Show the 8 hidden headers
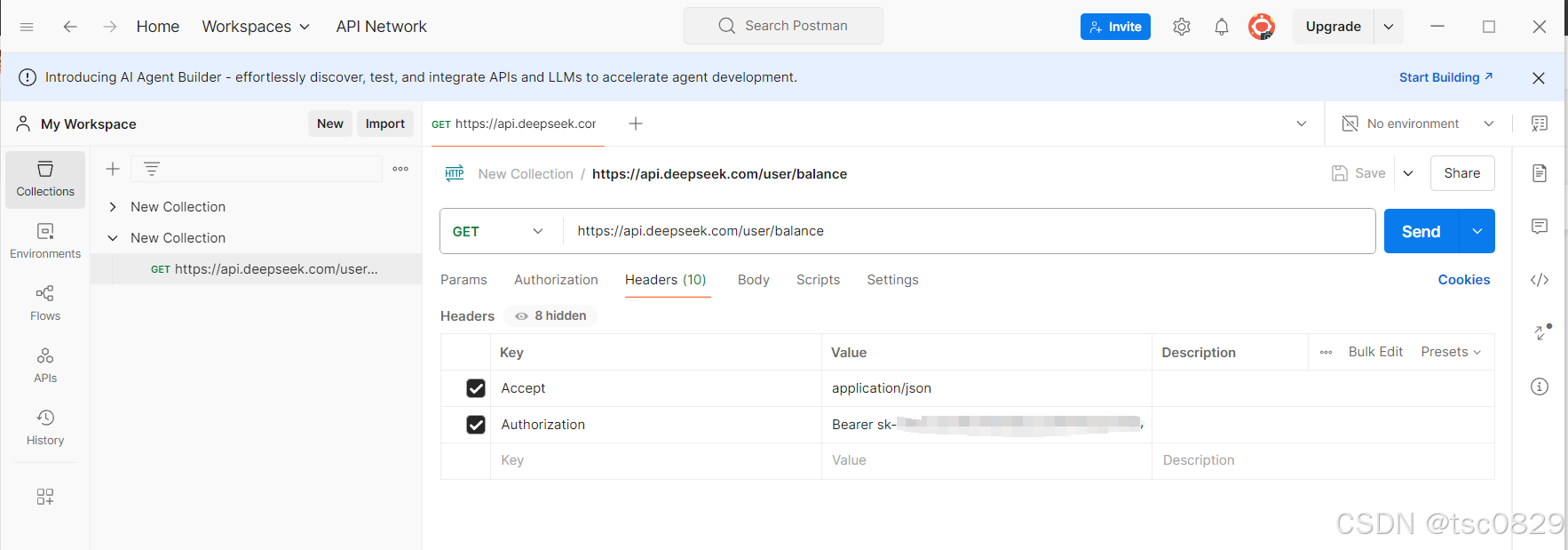Image resolution: width=1568 pixels, height=550 pixels. coord(550,315)
